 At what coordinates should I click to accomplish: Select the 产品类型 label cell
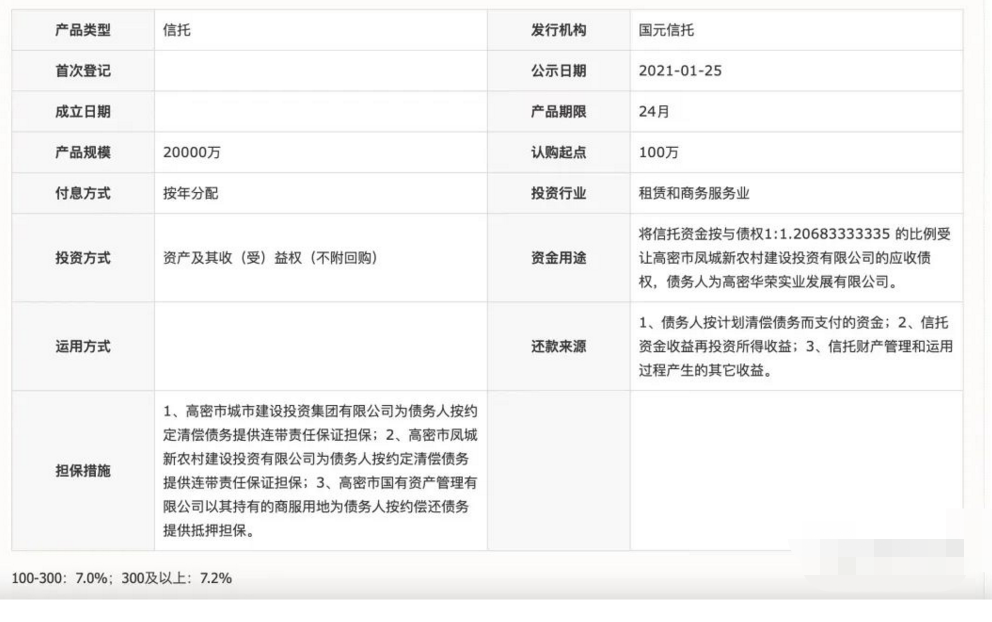(83, 30)
